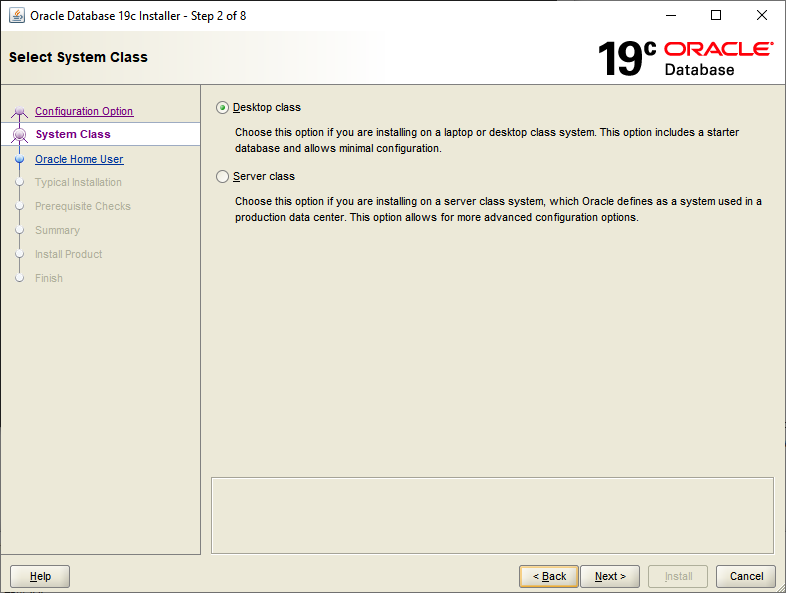Screen dimensions: 786x593
Task: Select the Desktop class radio button
Action: 222,108
